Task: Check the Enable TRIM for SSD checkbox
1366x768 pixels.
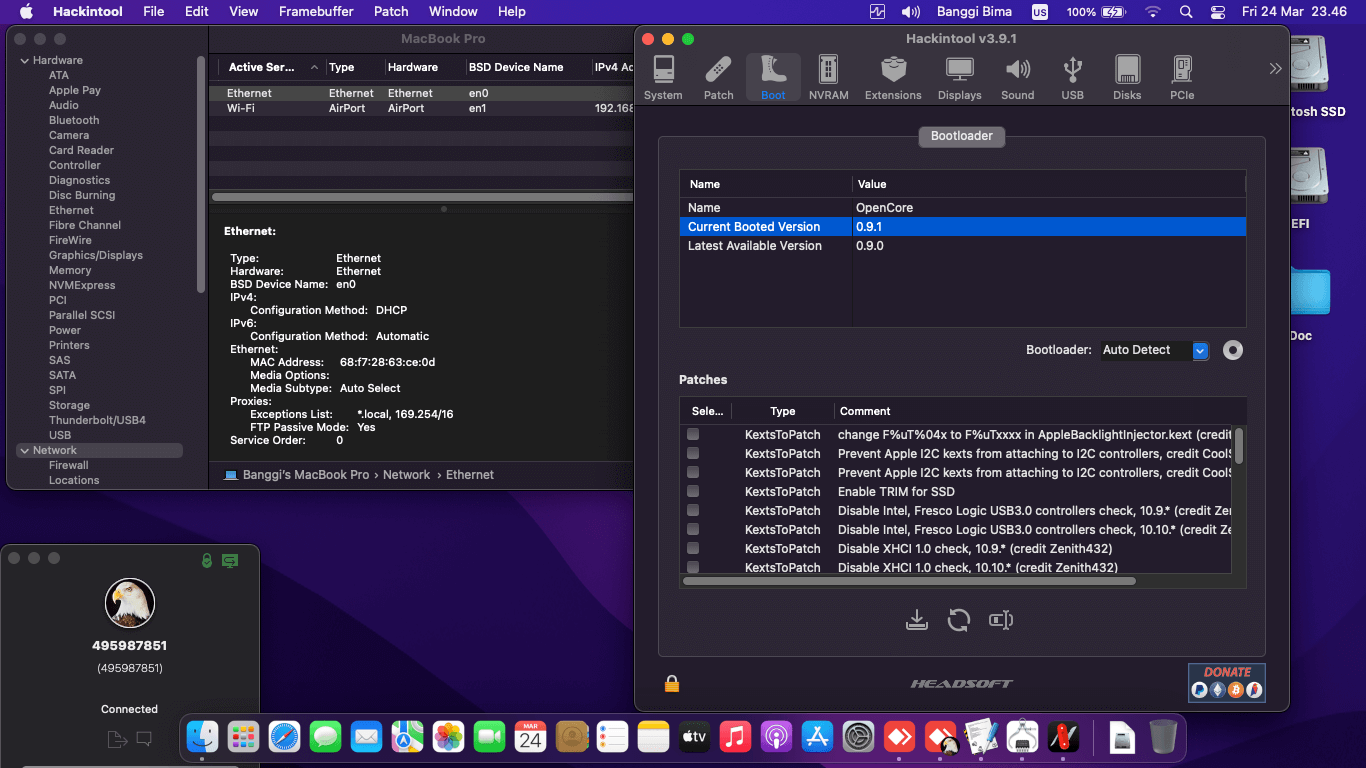Action: point(693,492)
